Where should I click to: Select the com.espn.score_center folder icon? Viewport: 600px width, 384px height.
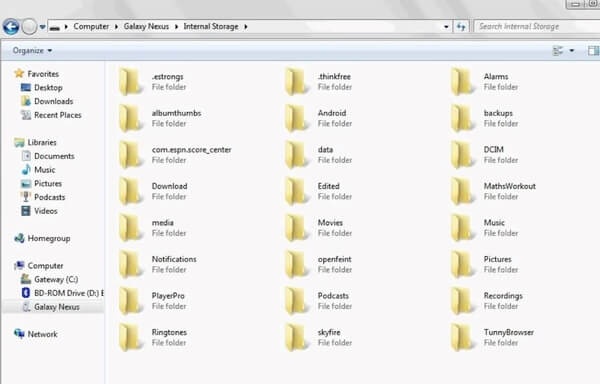coord(130,155)
